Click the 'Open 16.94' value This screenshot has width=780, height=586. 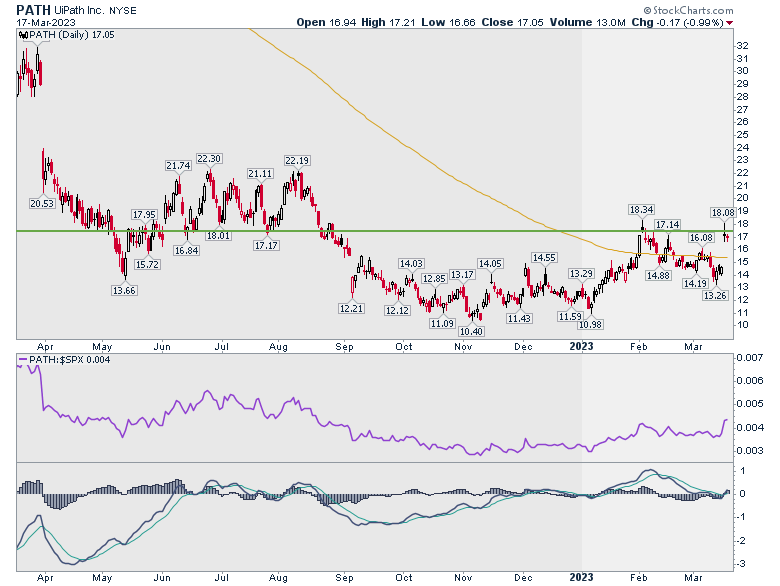click(x=326, y=22)
